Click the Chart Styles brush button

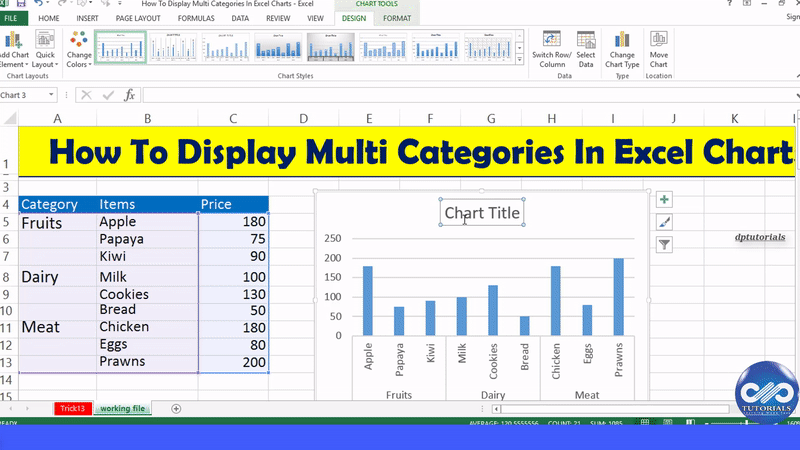664,222
